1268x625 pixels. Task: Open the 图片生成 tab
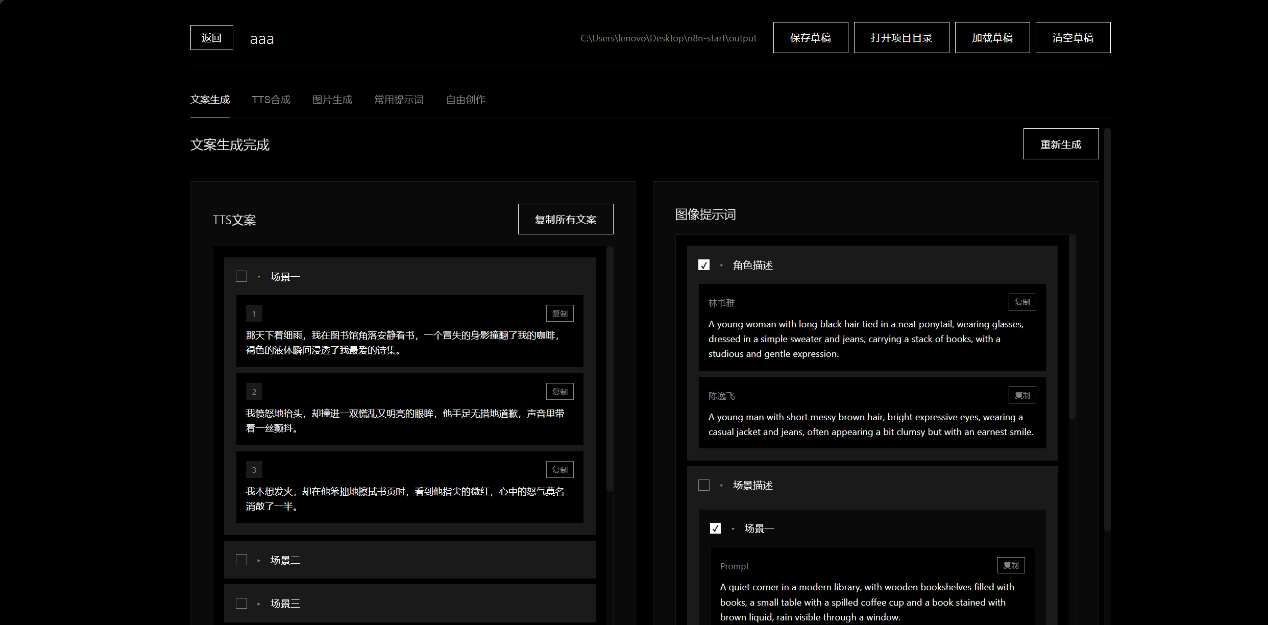(x=332, y=100)
